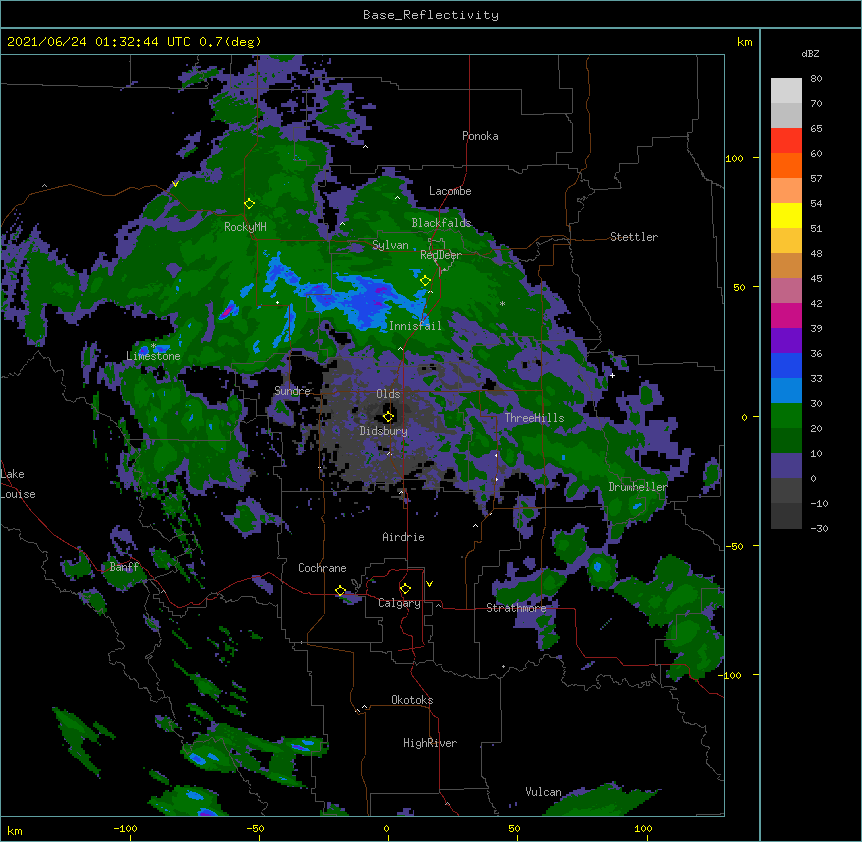Click the dBZ legend heading
862x842 pixels.
click(810, 53)
